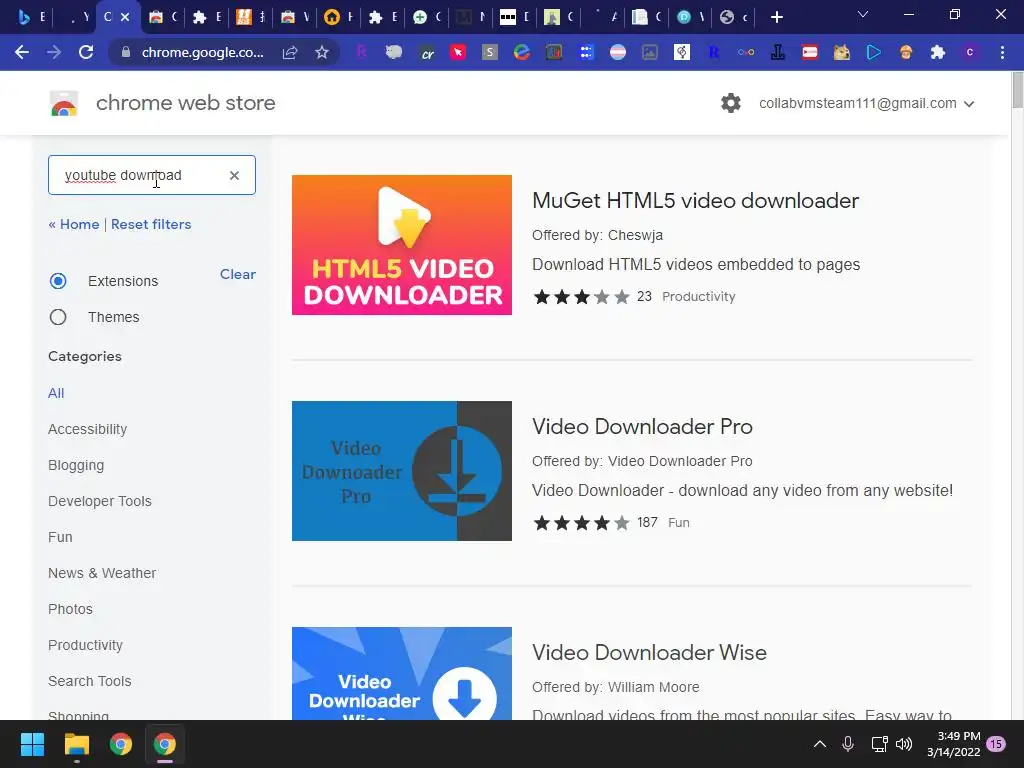Image resolution: width=1024 pixels, height=768 pixels.
Task: Filter by Photos category
Action: 71,609
